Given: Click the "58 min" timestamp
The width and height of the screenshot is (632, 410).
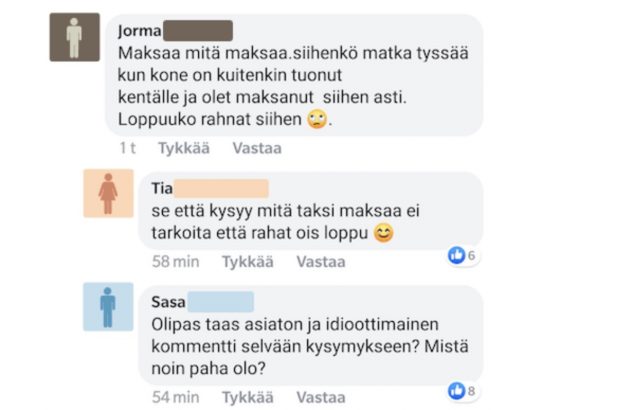Looking at the screenshot, I should click(x=175, y=262).
